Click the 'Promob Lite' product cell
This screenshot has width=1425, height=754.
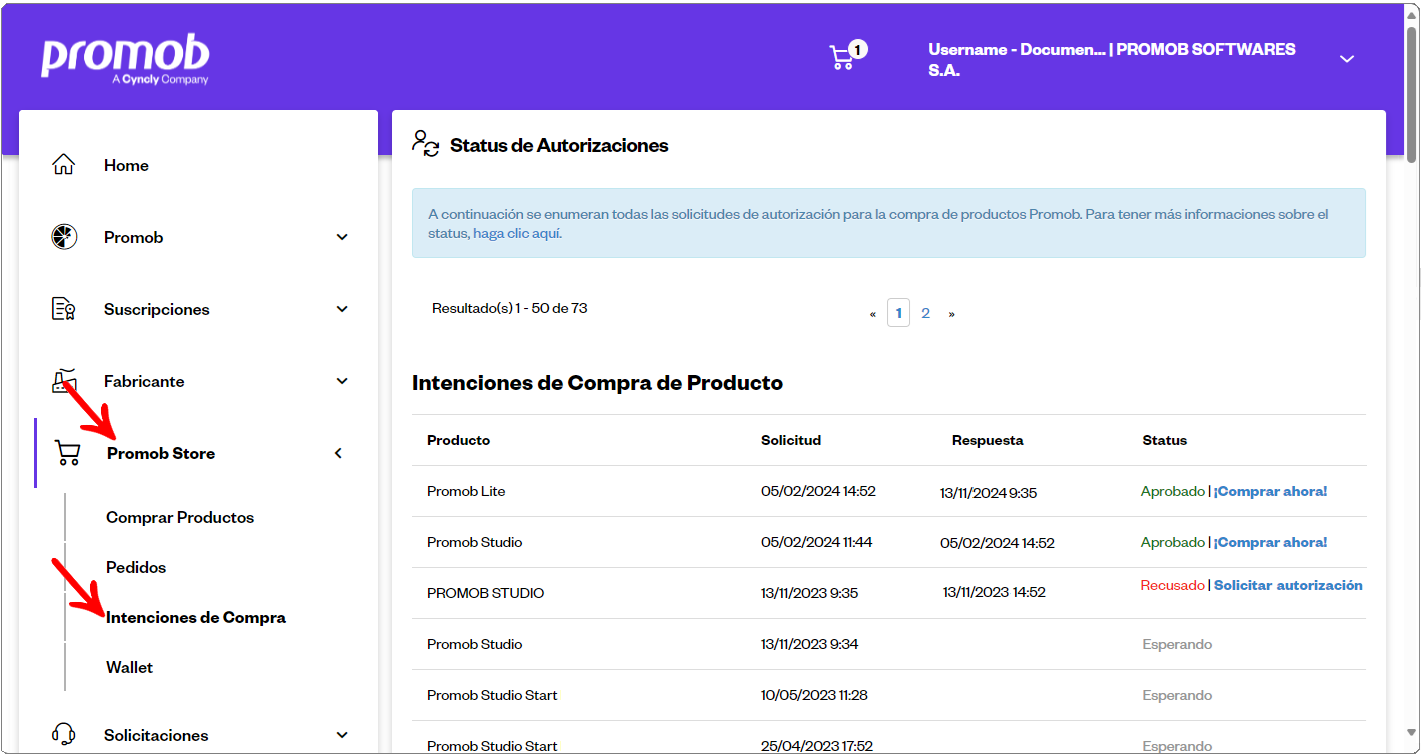(466, 491)
